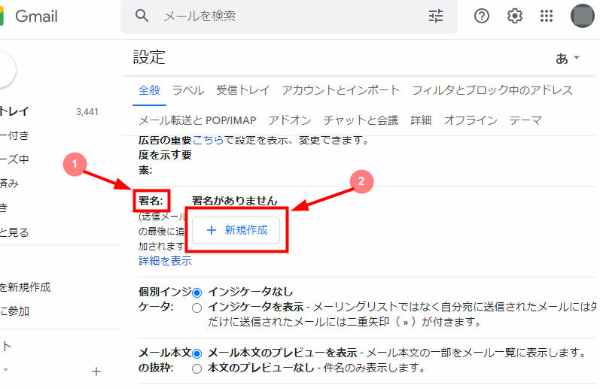Viewport: 600px width, 388px height.
Task: Switch to the テーマ tab
Action: pyautogui.click(x=525, y=121)
